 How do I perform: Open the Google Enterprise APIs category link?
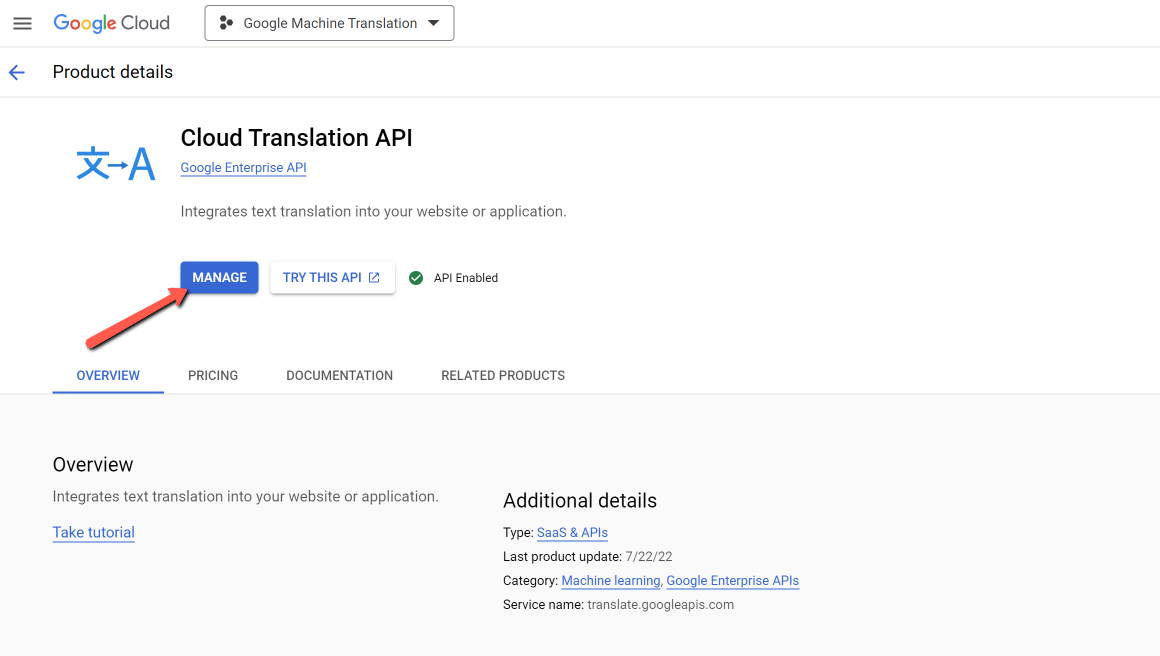coord(732,581)
